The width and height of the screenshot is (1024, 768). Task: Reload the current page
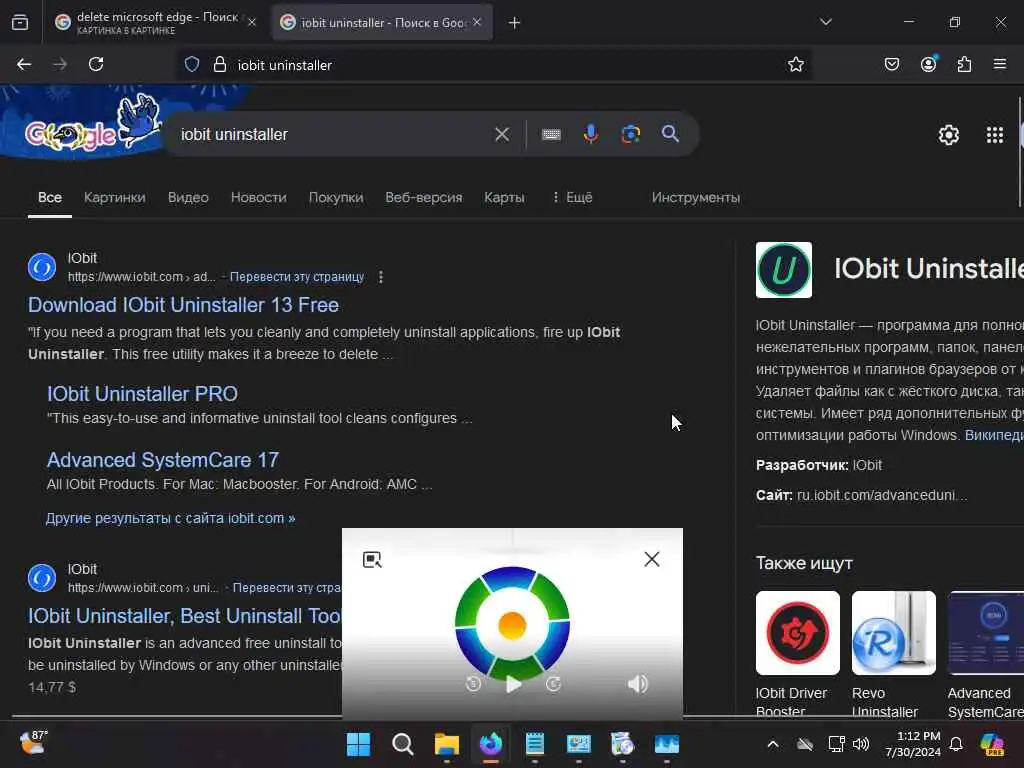[x=96, y=64]
